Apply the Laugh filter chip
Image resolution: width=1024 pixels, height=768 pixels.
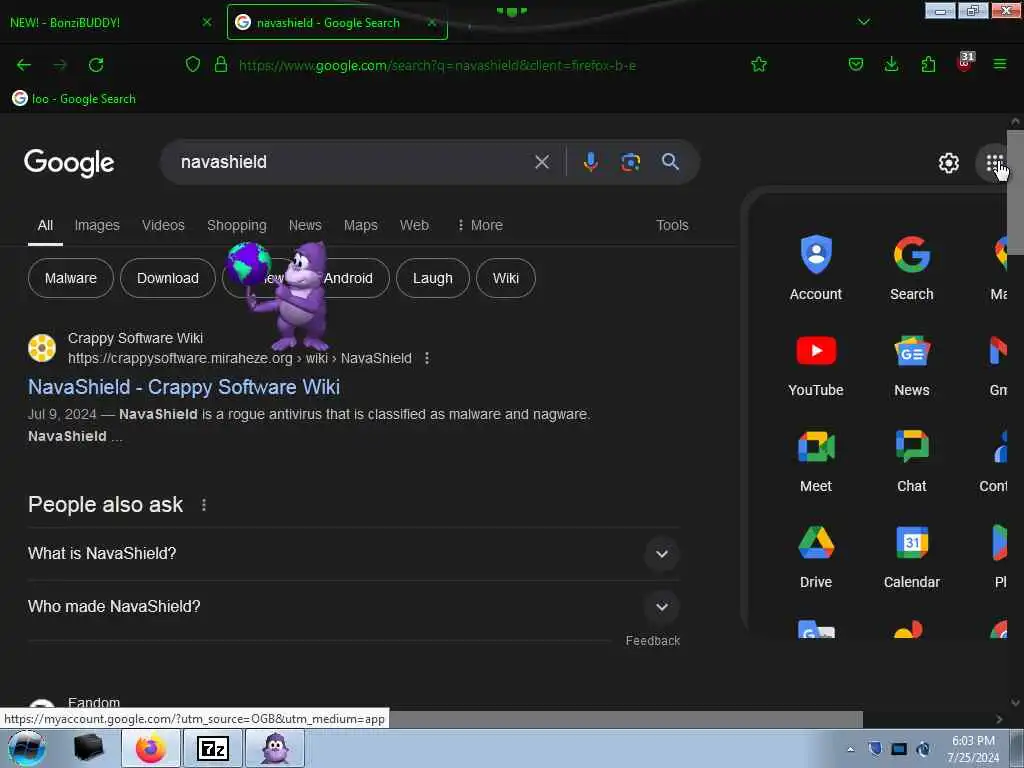pos(432,278)
